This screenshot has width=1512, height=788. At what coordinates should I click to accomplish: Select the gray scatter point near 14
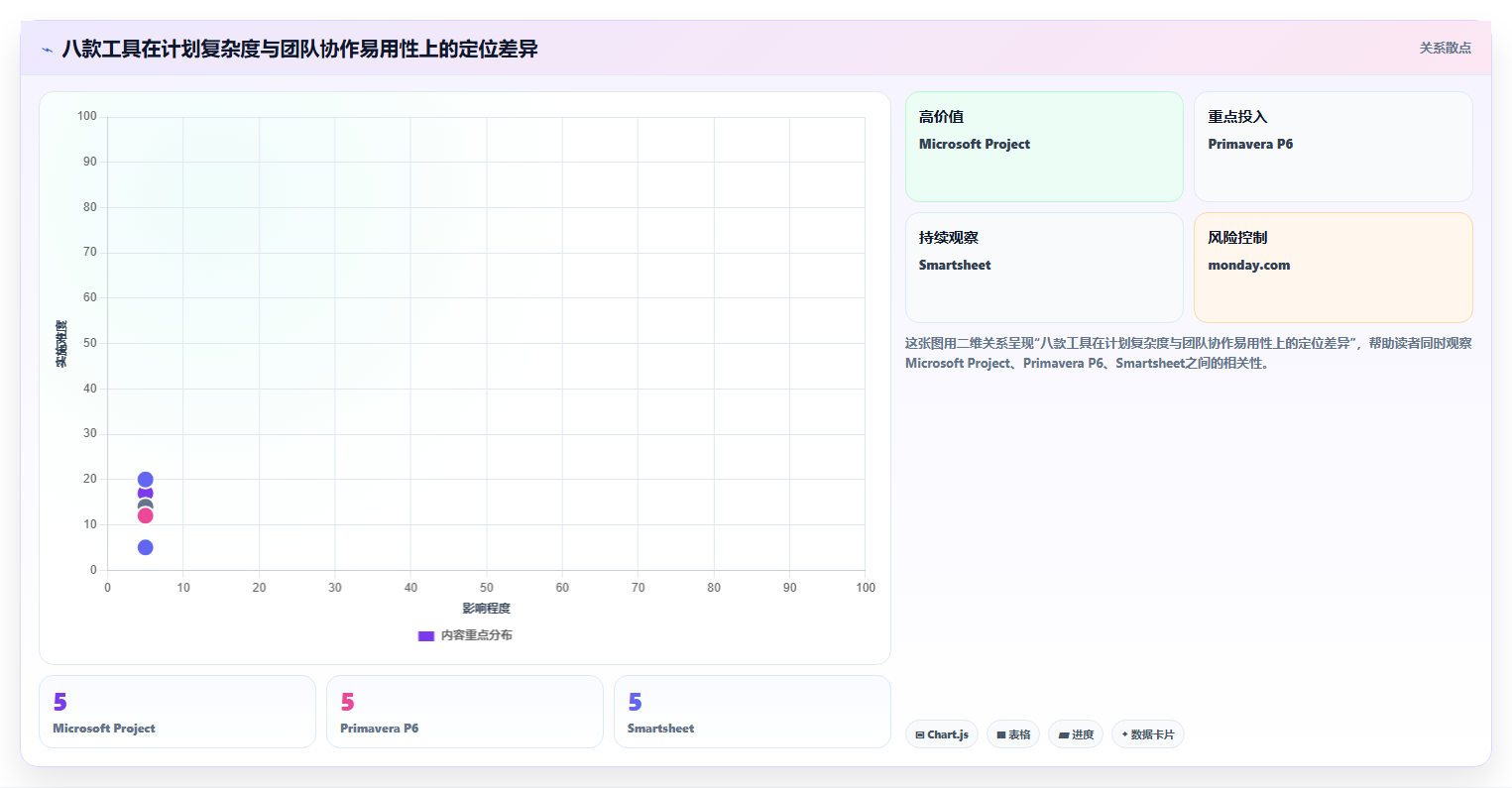click(145, 506)
